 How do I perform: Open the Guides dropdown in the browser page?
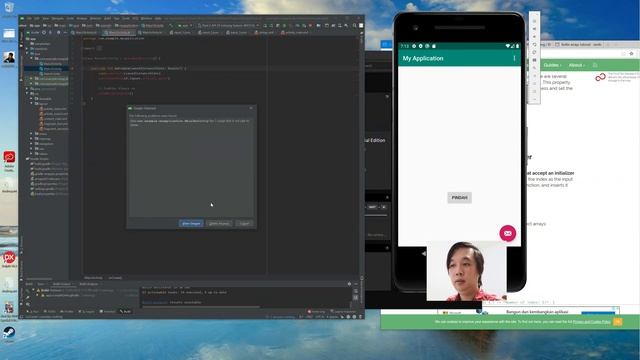point(552,65)
